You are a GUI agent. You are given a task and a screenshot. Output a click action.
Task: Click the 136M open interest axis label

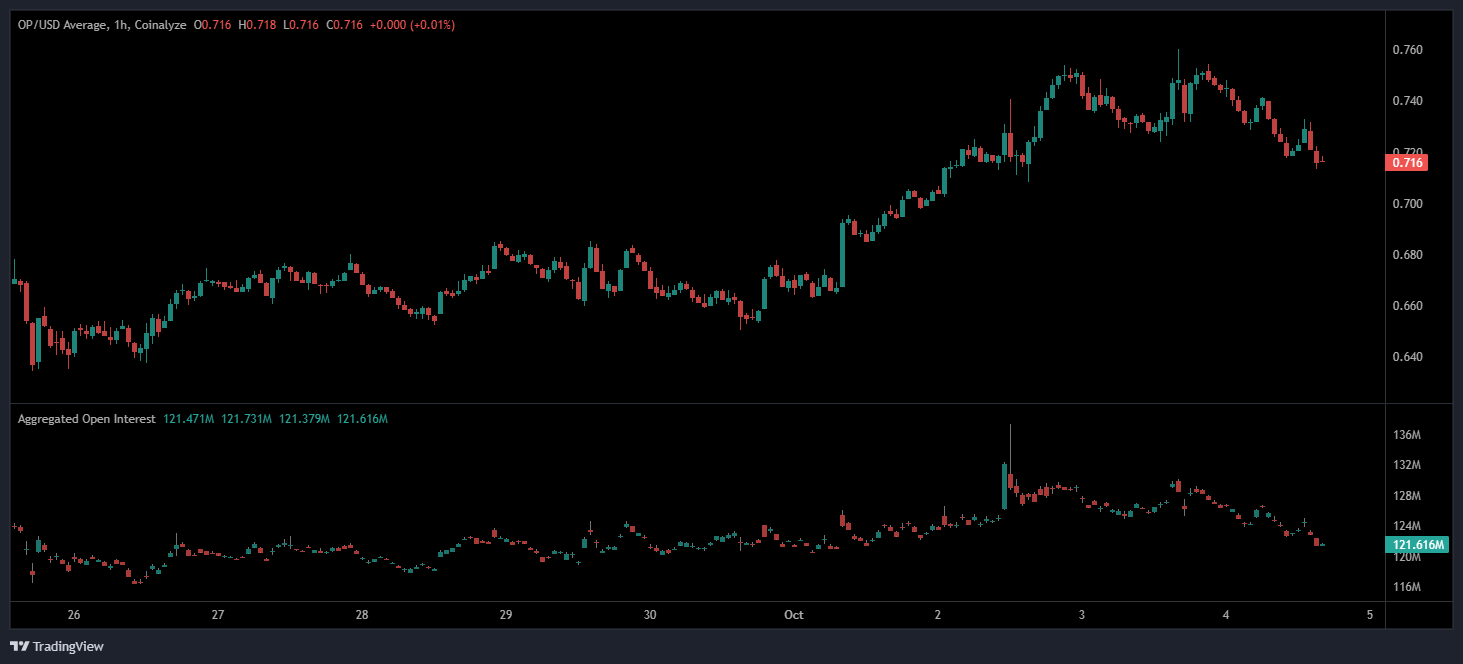coord(1407,435)
